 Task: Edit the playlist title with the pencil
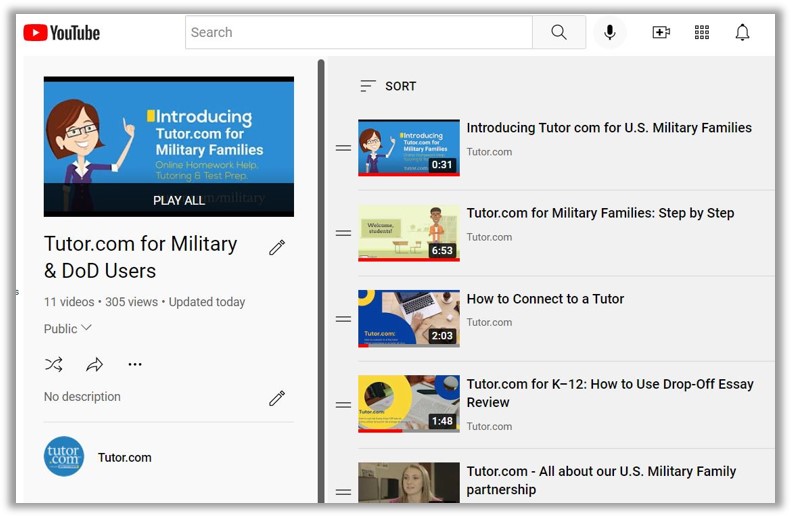point(277,247)
